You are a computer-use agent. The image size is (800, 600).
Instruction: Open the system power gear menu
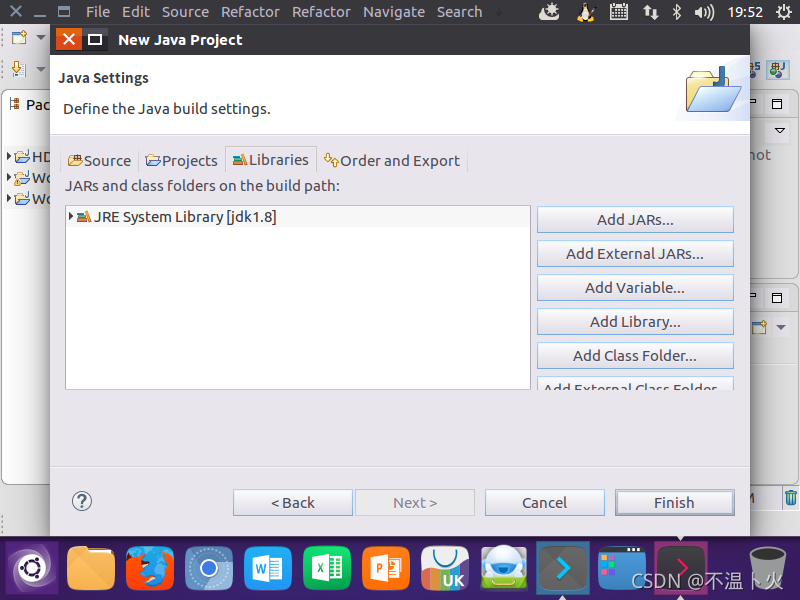click(x=784, y=12)
